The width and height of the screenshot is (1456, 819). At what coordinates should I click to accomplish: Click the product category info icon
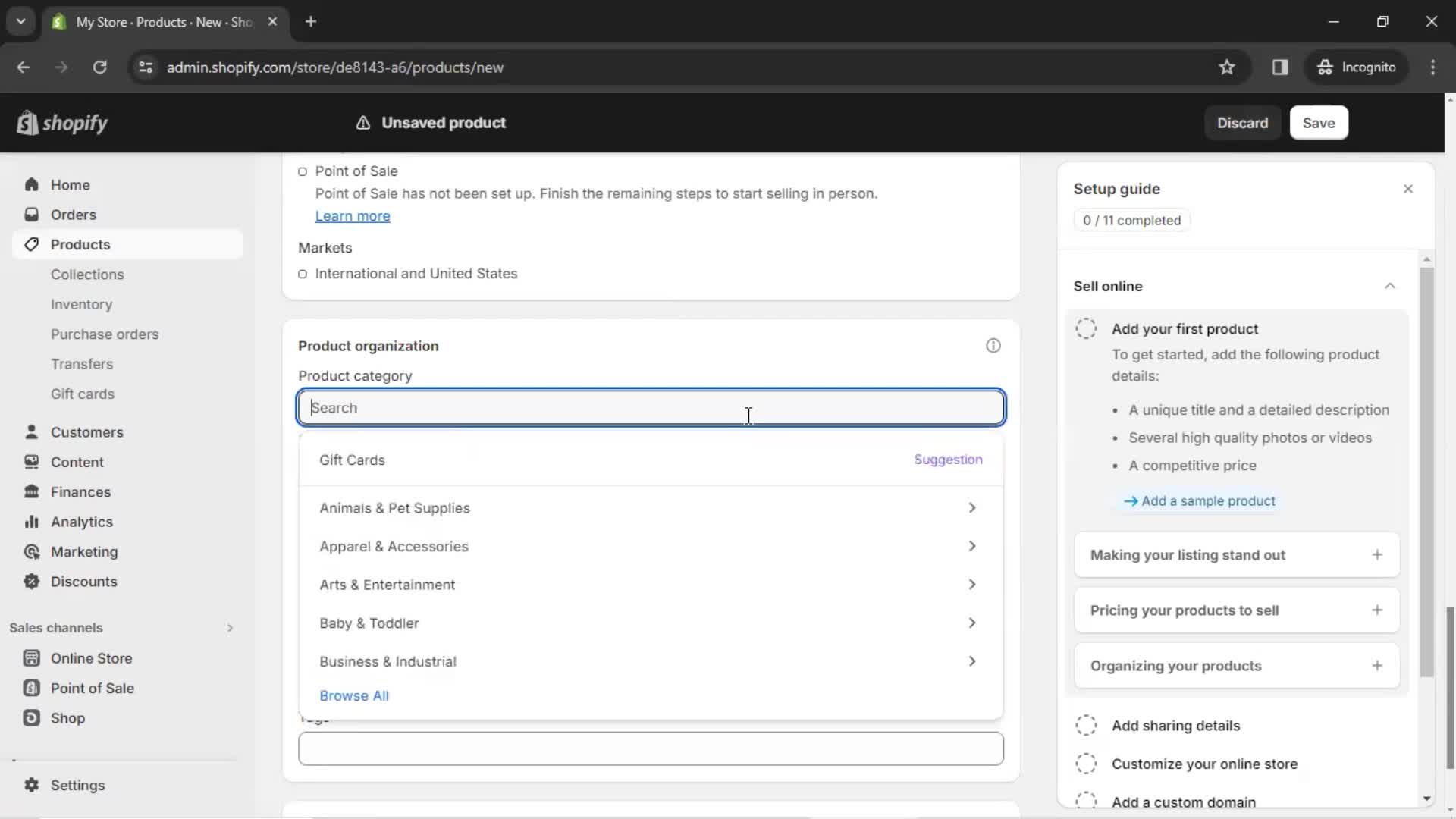994,345
